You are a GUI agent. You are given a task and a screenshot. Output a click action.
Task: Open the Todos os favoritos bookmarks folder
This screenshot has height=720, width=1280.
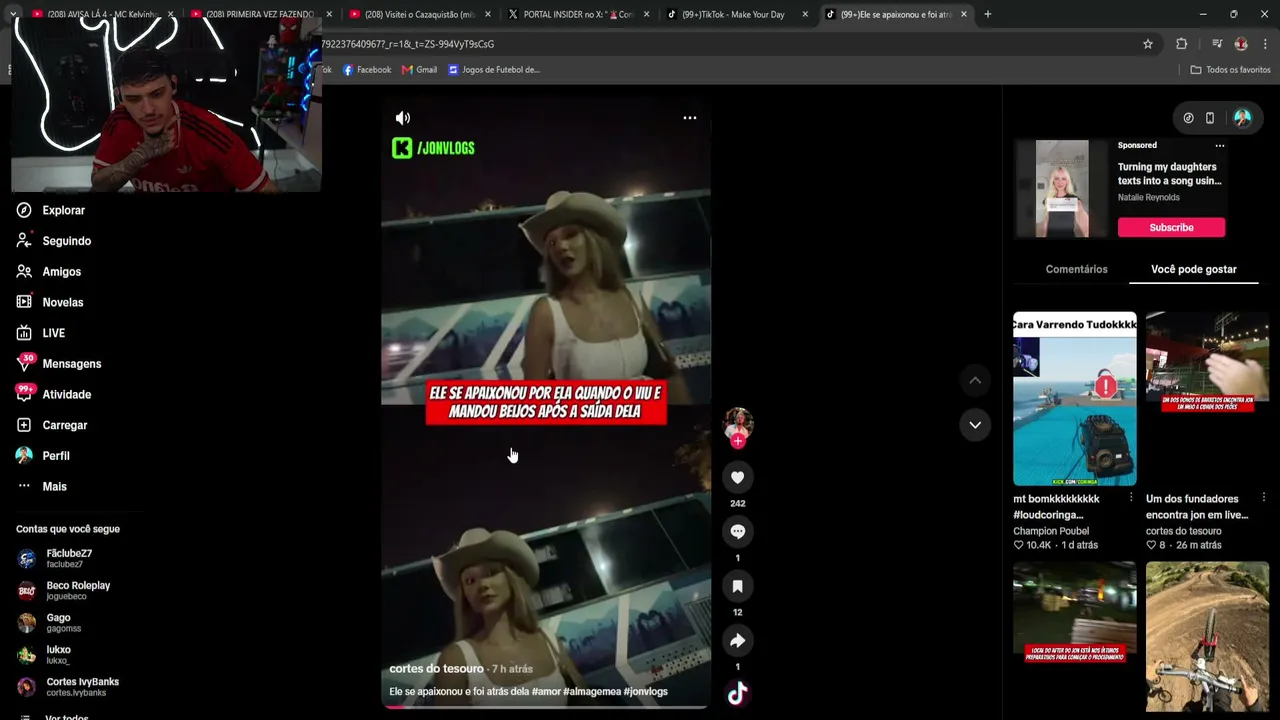(1230, 70)
